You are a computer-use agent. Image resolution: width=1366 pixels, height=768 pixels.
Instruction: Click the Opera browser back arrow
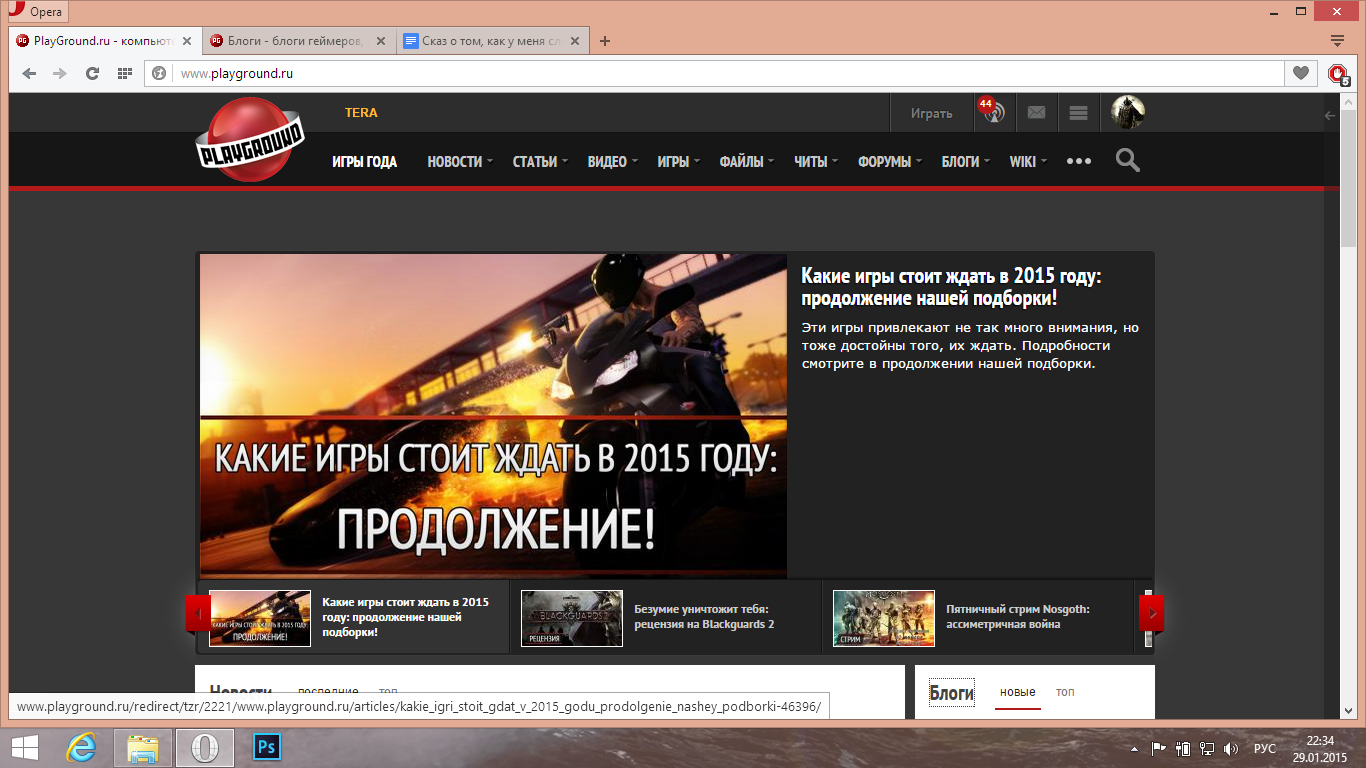pos(29,73)
